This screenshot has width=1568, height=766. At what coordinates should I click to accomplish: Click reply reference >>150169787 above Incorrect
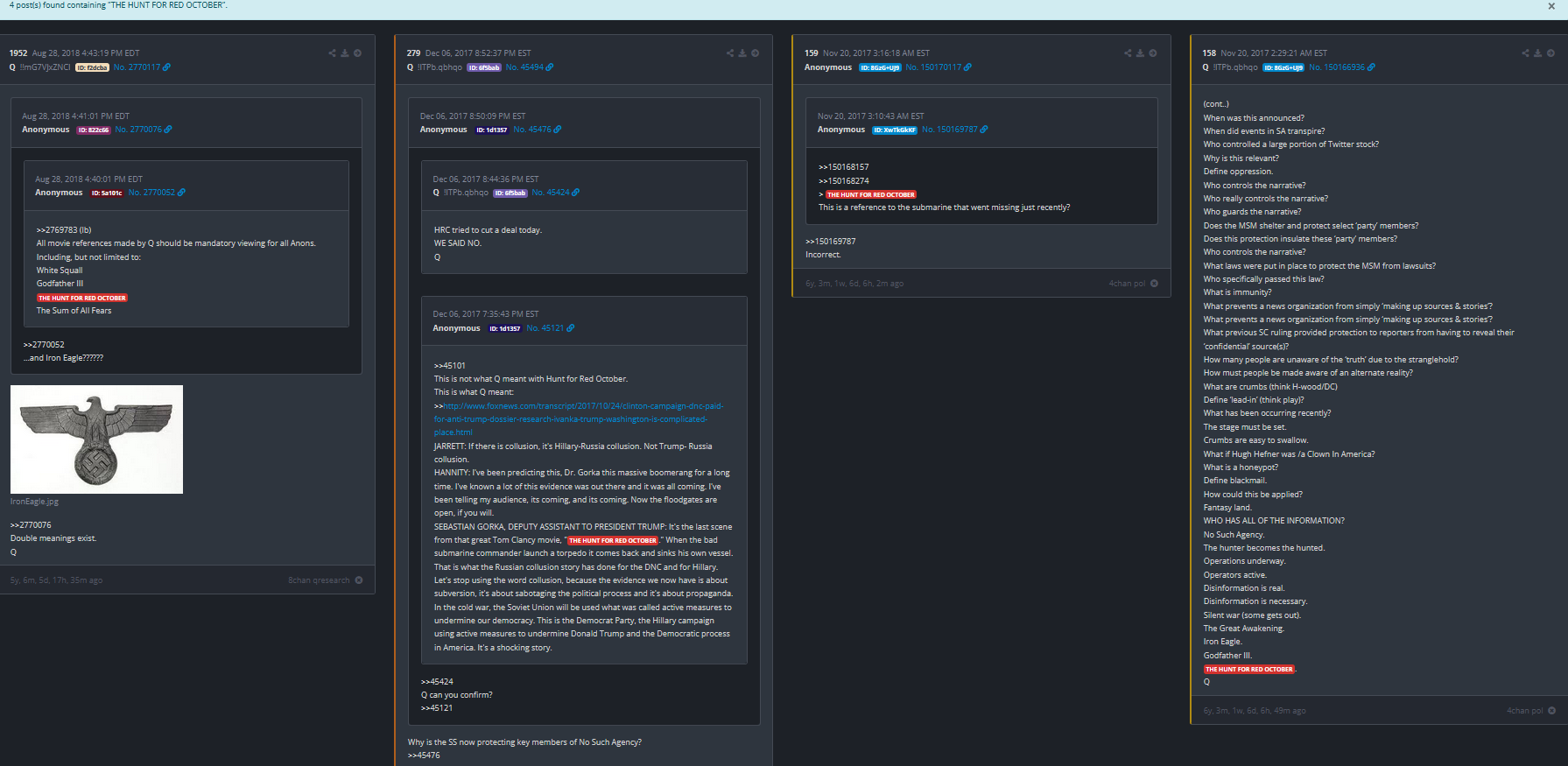click(x=831, y=242)
